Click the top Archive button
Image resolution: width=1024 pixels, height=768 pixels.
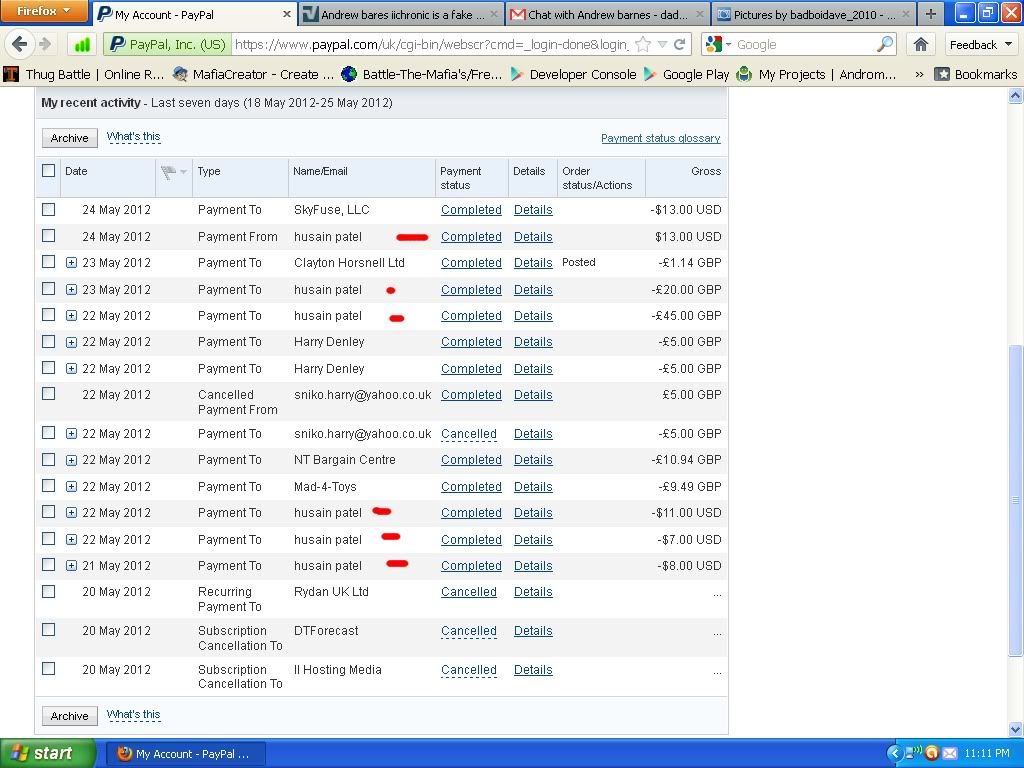click(x=69, y=138)
